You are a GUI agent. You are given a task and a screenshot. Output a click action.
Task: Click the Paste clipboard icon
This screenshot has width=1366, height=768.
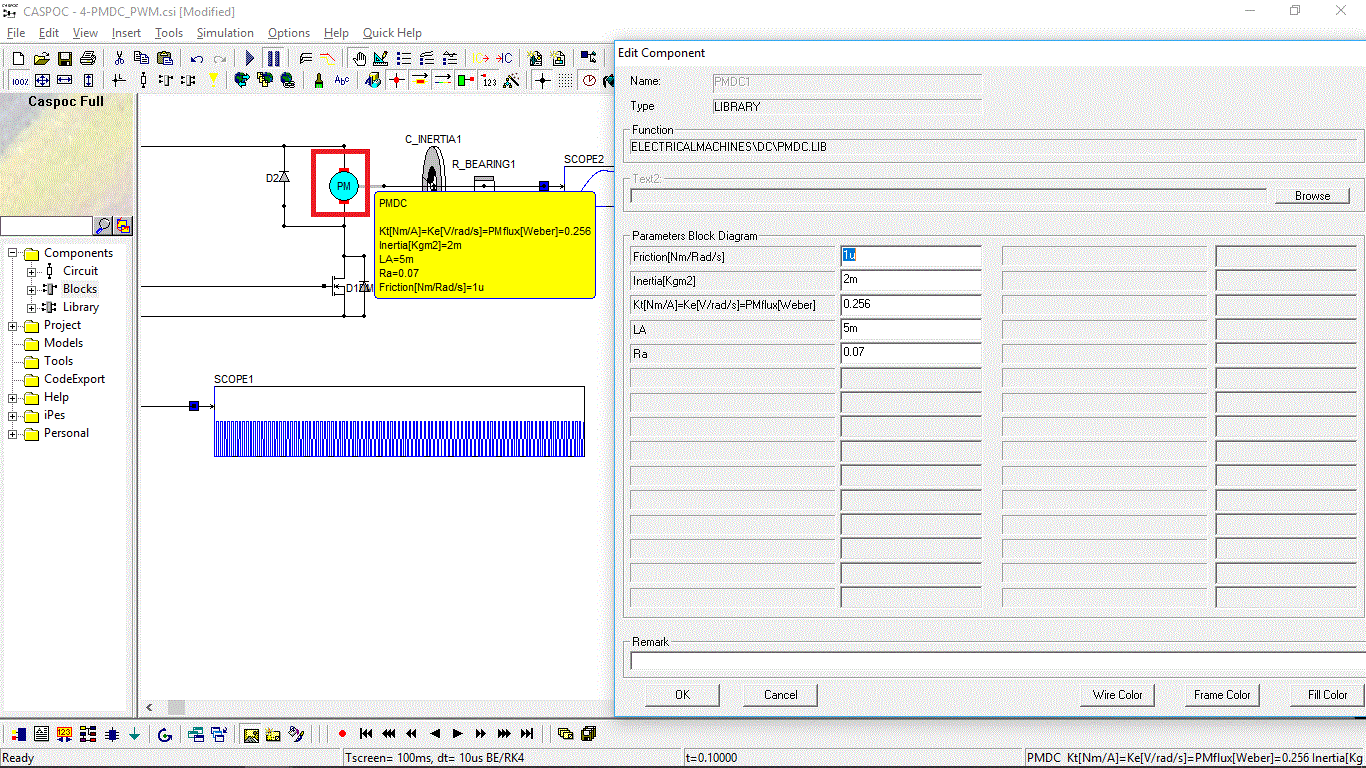click(x=165, y=58)
